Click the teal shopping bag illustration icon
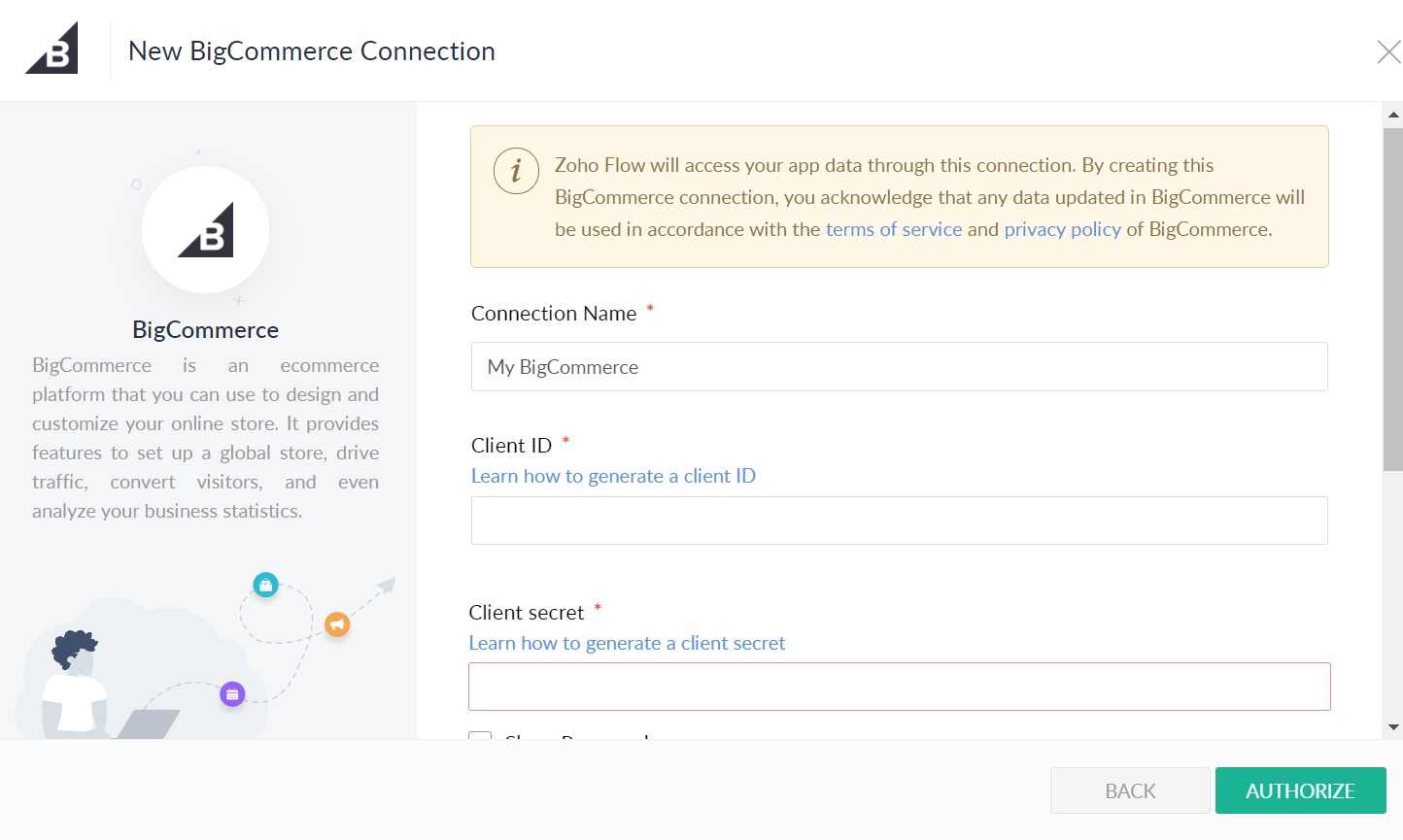Viewport: 1403px width, 840px height. pos(265,585)
